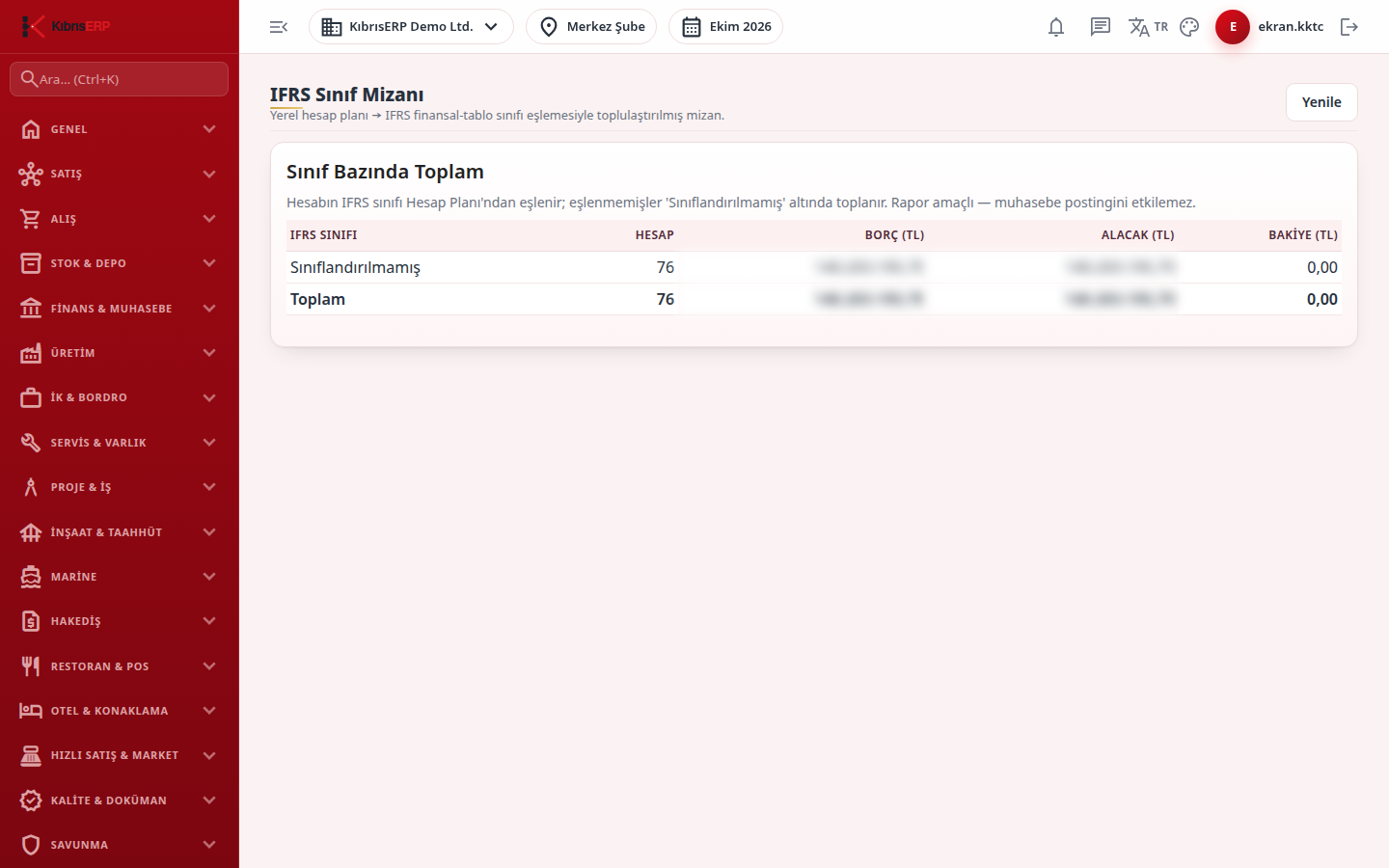Click the OTEL & KONAKLAMA bed icon
The width and height of the screenshot is (1389, 868).
[x=31, y=711]
